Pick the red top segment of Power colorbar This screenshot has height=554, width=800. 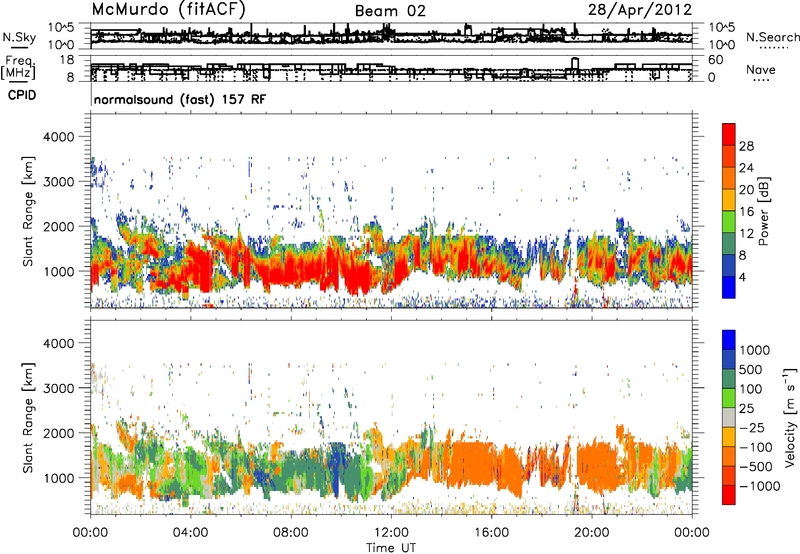pyautogui.click(x=729, y=134)
